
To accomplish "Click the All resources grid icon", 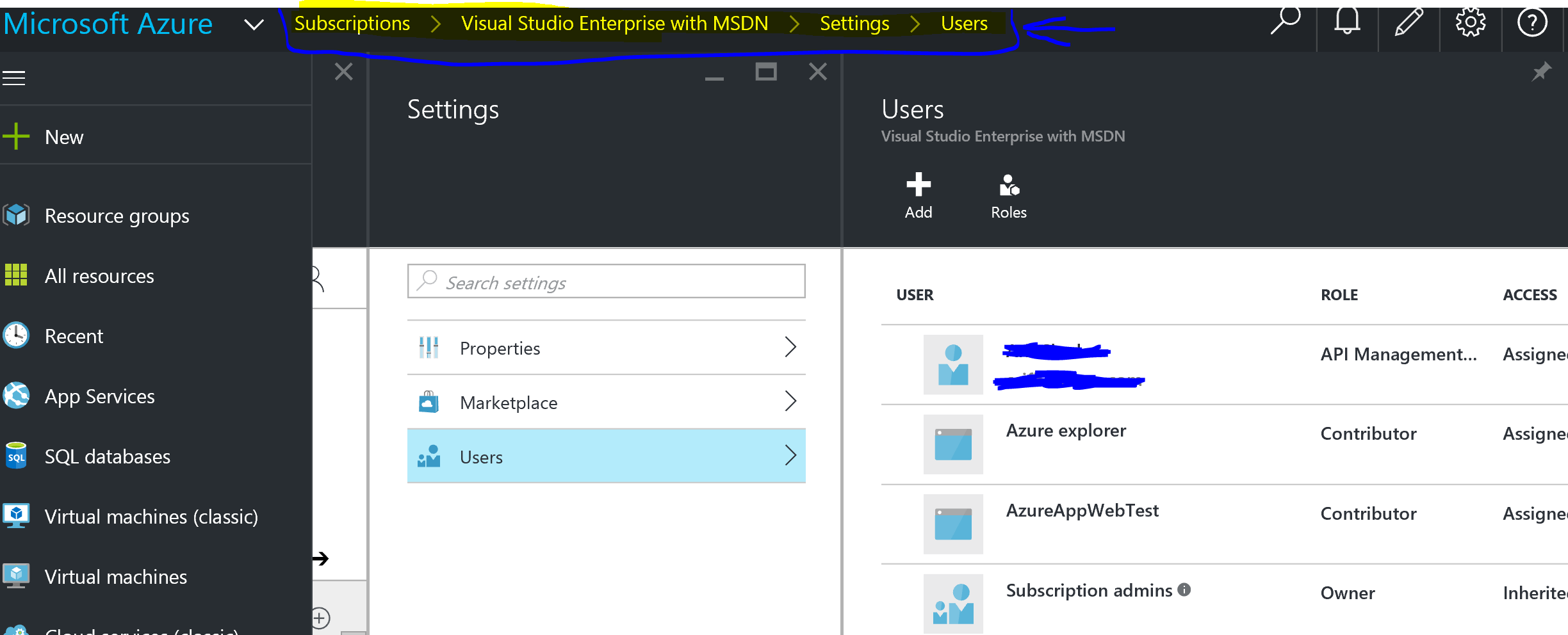I will (x=16, y=275).
